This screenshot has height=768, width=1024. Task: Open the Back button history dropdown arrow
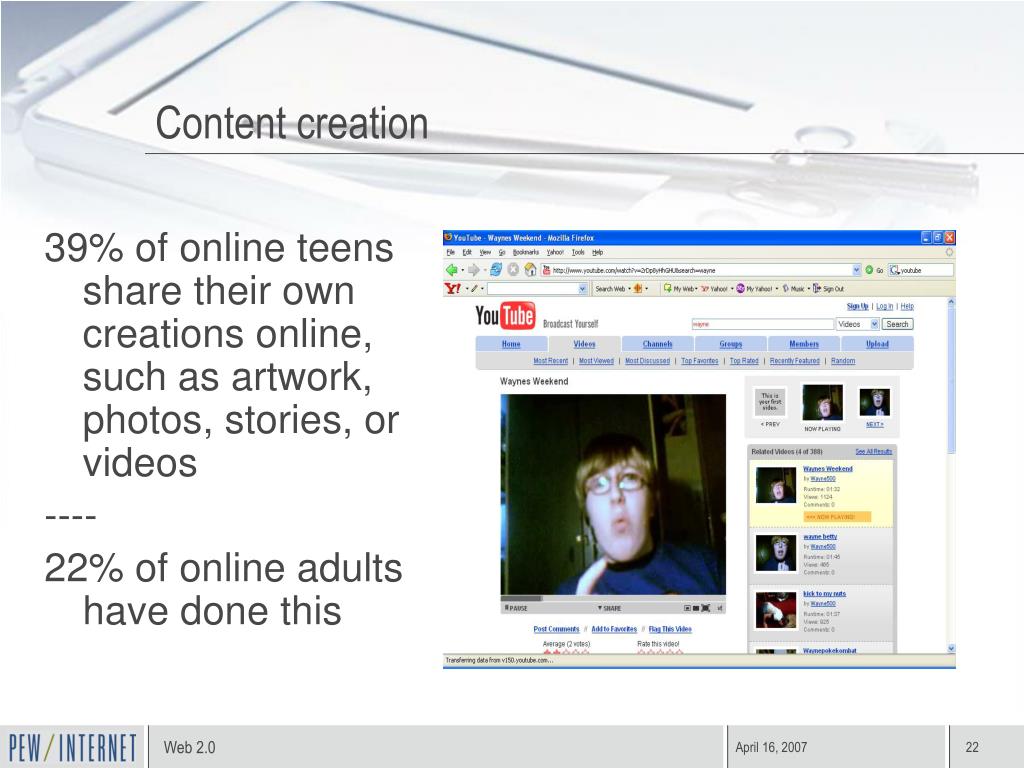462,270
